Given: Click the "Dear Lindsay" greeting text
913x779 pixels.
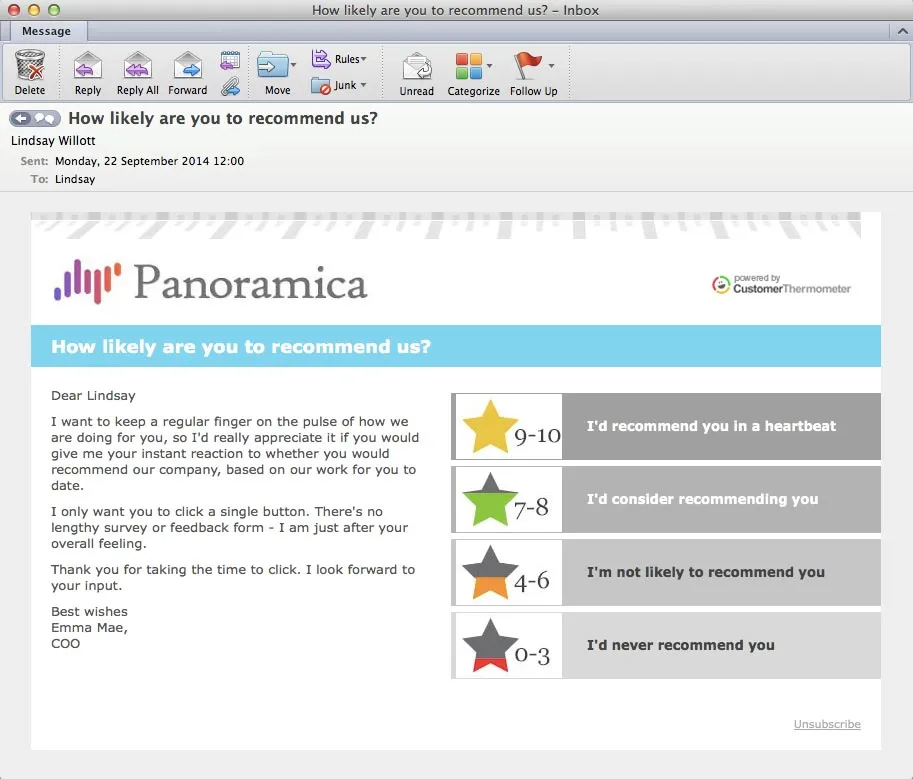Looking at the screenshot, I should pyautogui.click(x=93, y=396).
